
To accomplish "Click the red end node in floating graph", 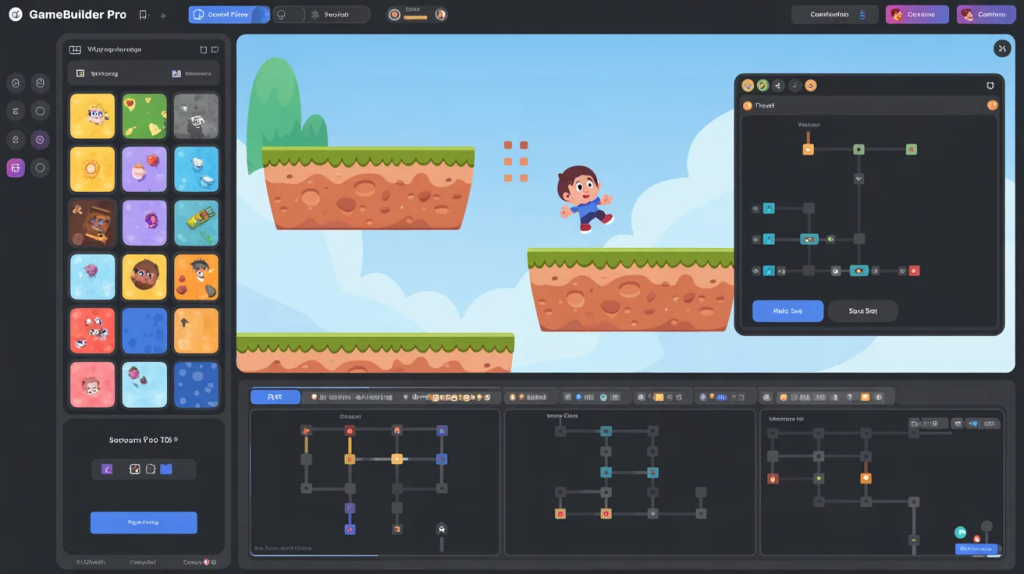I will tap(913, 270).
